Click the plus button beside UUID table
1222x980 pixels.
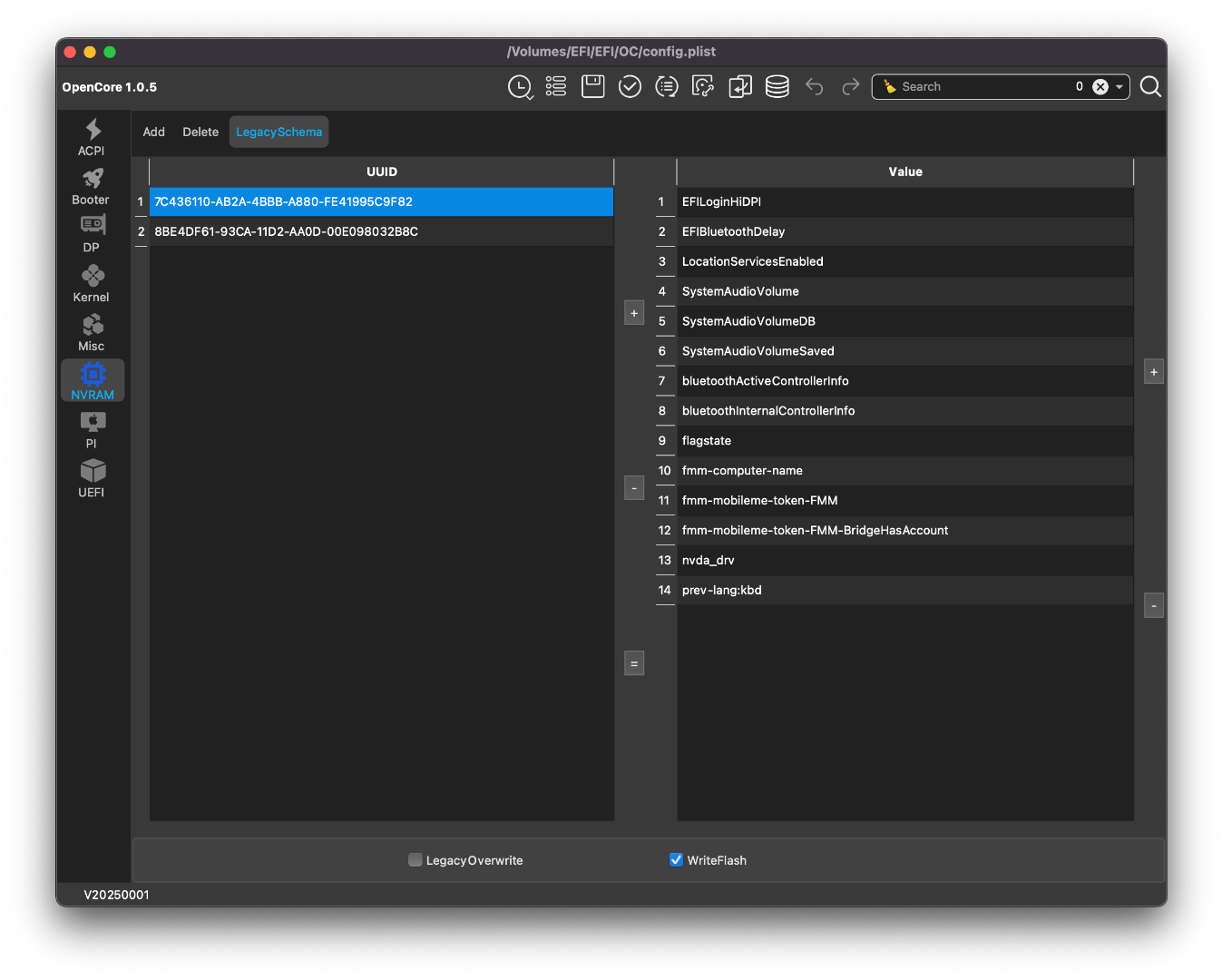click(634, 313)
